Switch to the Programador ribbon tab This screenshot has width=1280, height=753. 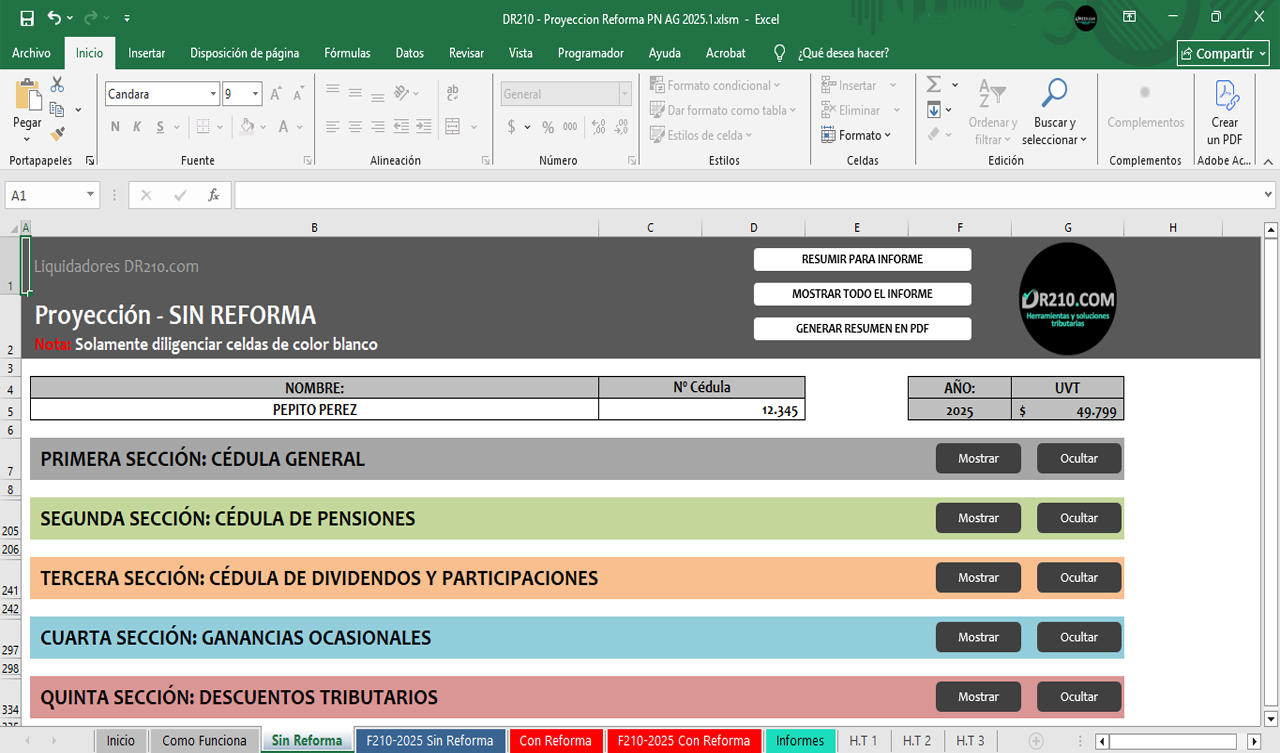pos(589,53)
